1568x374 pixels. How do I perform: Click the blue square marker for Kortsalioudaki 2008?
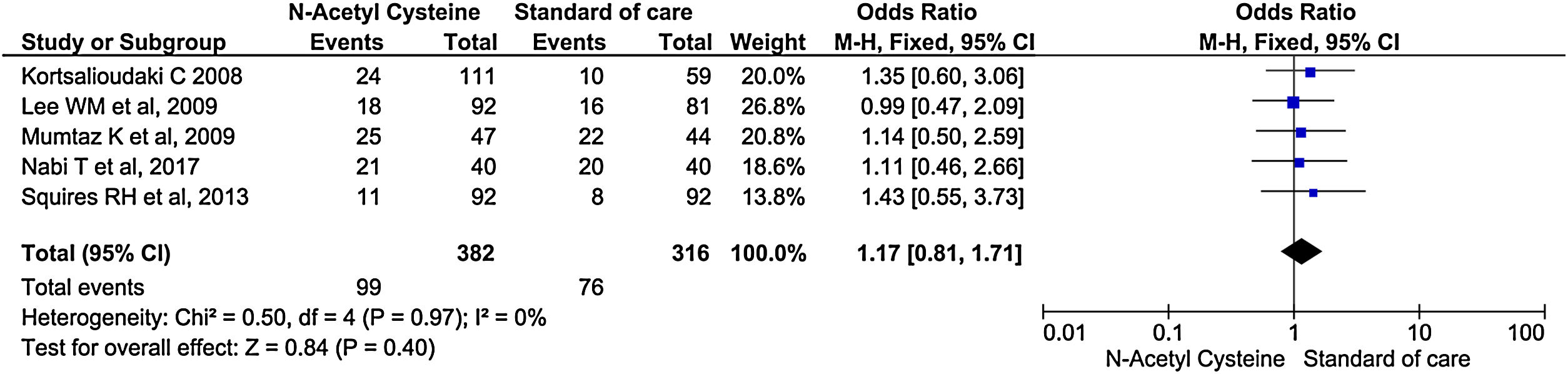pos(1310,73)
